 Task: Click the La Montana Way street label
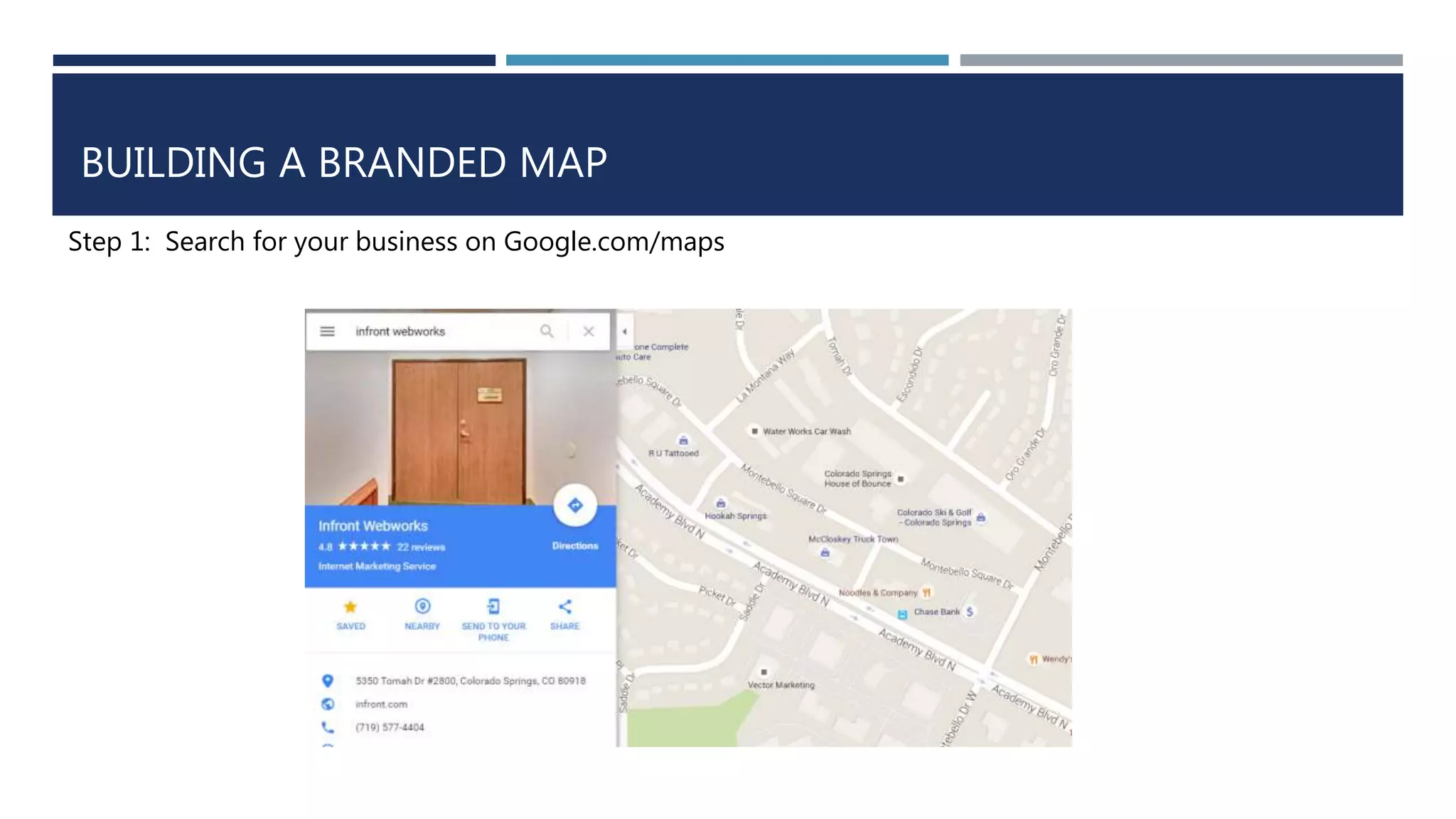[765, 376]
